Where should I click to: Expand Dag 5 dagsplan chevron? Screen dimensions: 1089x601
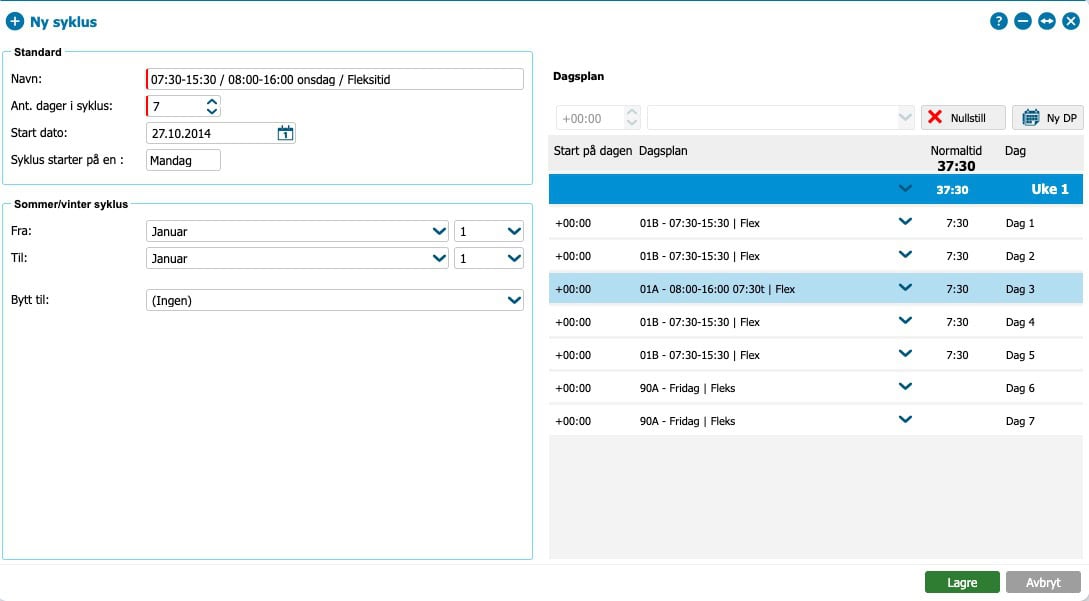click(905, 354)
